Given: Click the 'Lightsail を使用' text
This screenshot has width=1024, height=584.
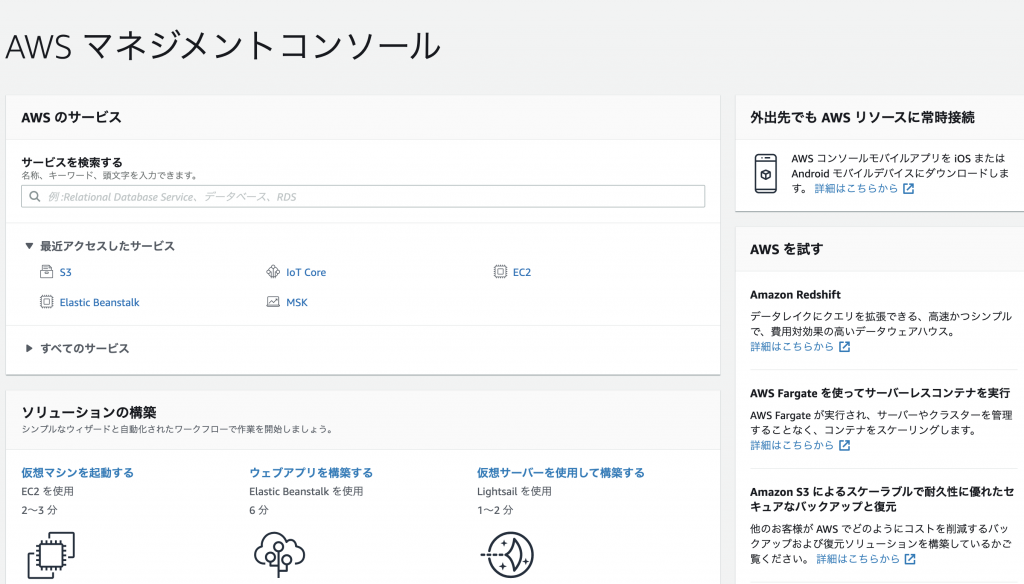Looking at the screenshot, I should [514, 491].
